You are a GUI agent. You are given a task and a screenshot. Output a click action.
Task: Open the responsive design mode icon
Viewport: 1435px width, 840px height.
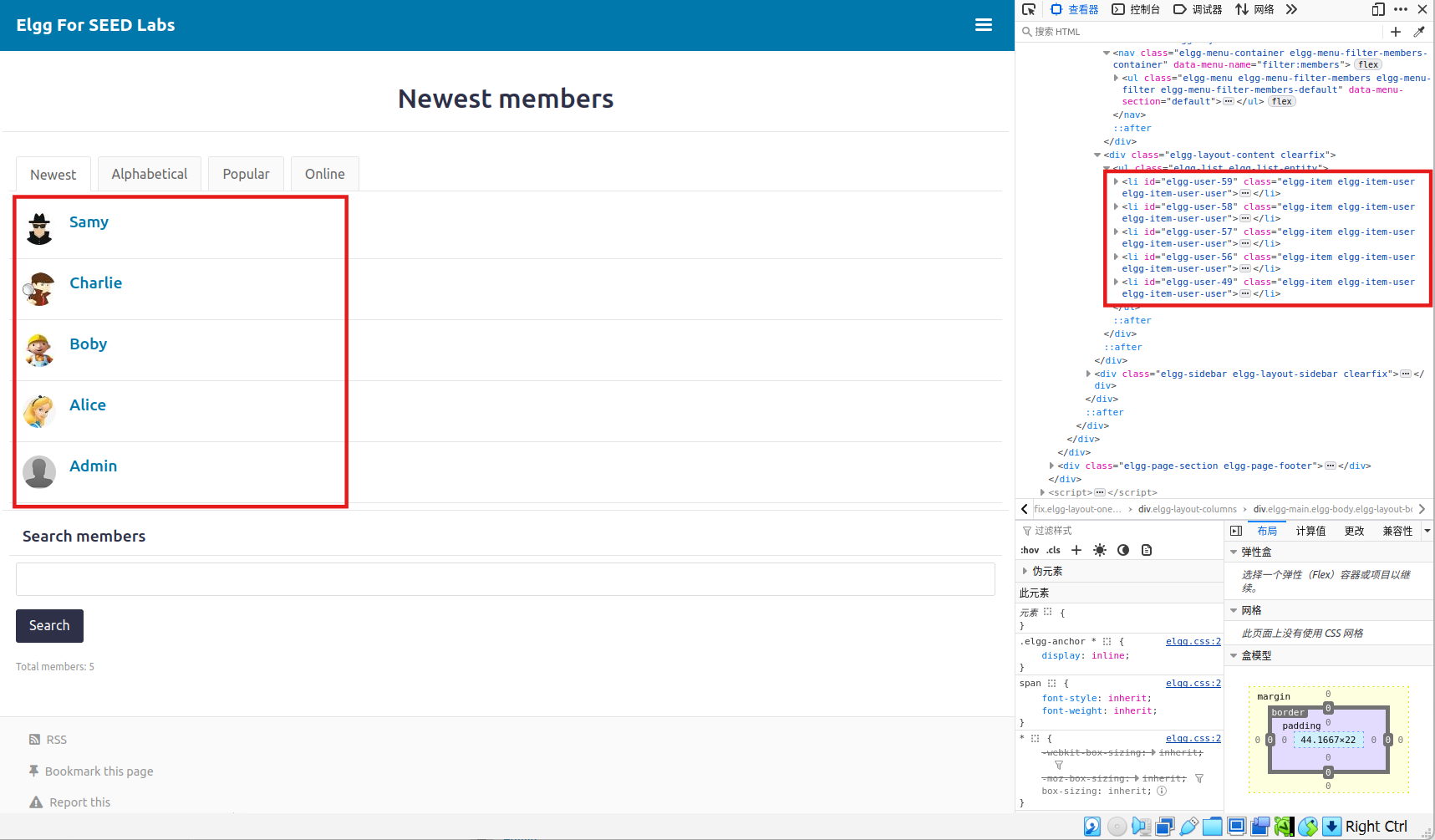pyautogui.click(x=1378, y=9)
